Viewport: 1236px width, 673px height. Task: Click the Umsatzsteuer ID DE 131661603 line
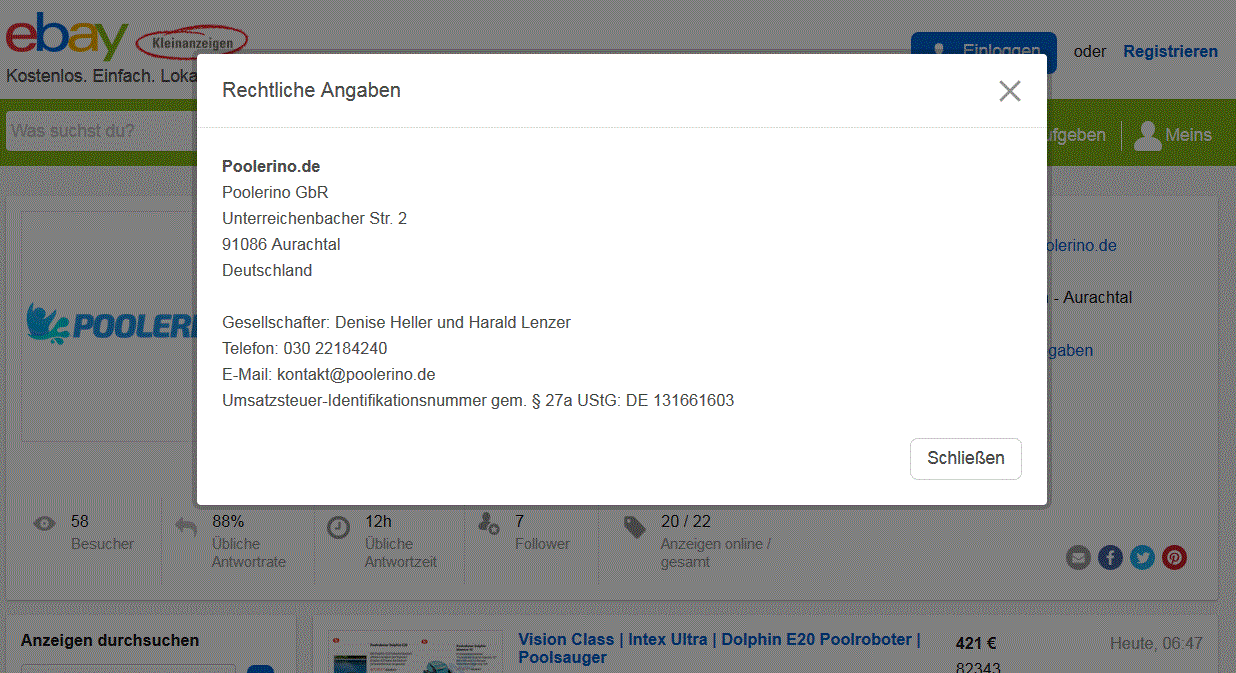tap(478, 400)
